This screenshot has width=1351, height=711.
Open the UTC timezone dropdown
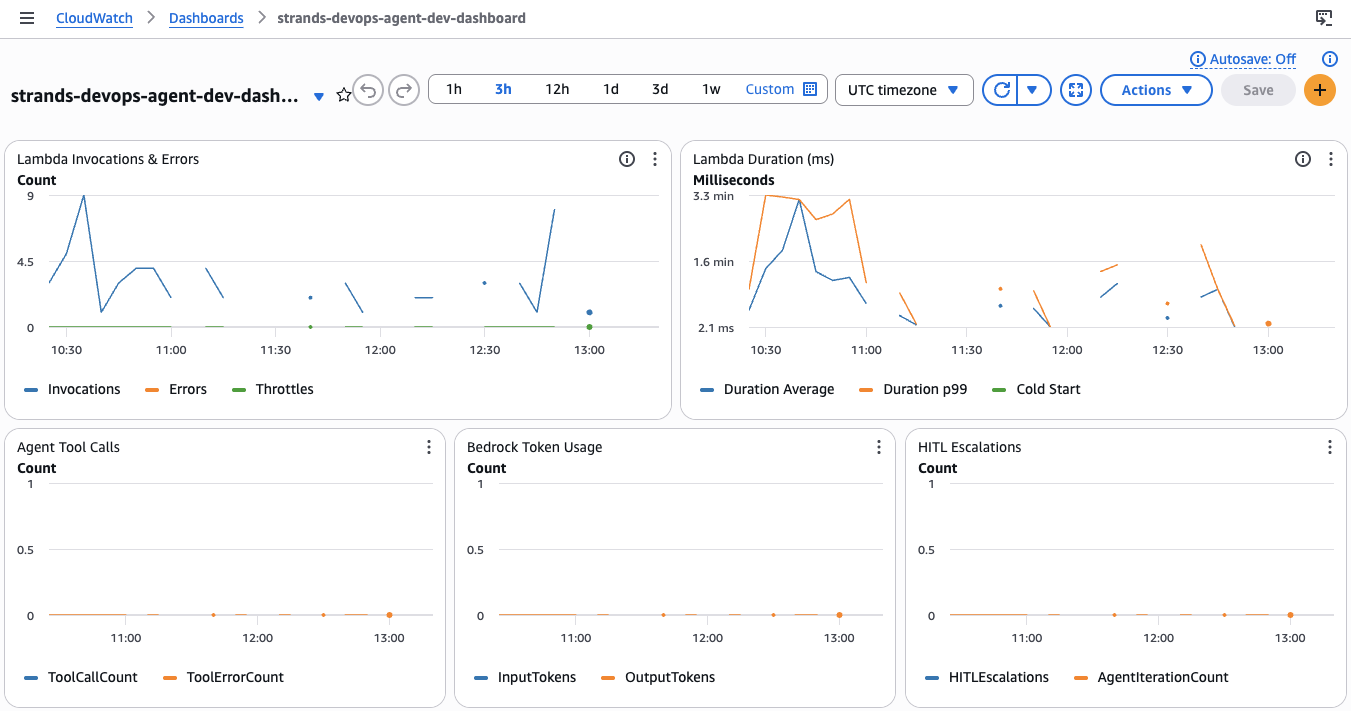(904, 90)
